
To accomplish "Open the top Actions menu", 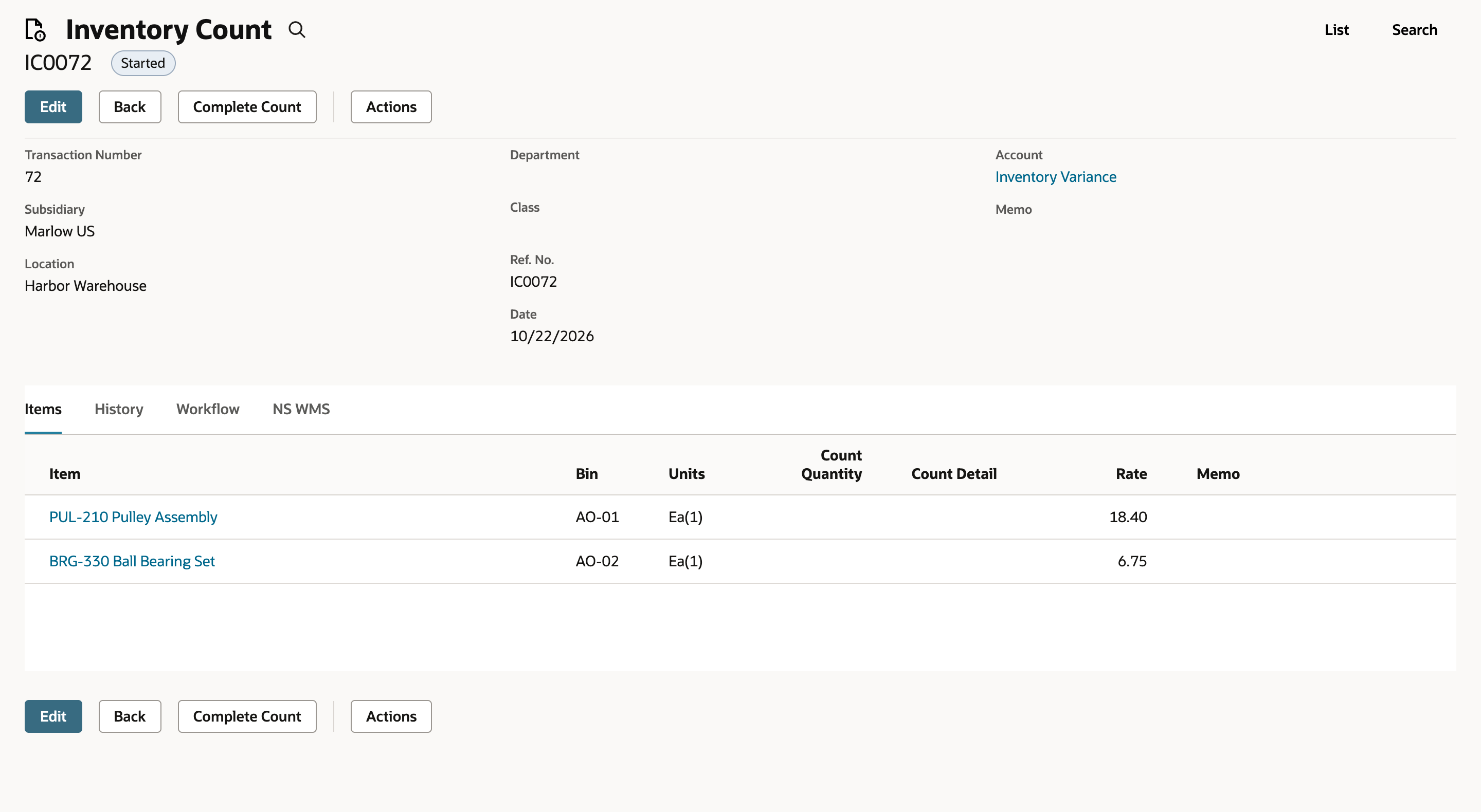I will (x=391, y=107).
